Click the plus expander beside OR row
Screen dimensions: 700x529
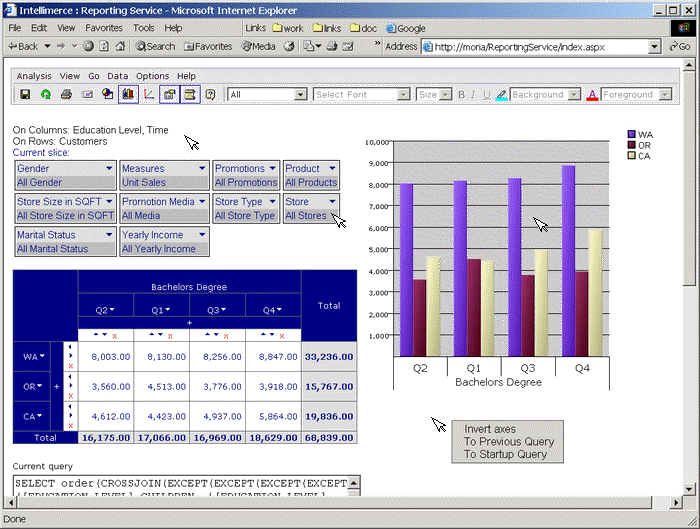click(57, 387)
